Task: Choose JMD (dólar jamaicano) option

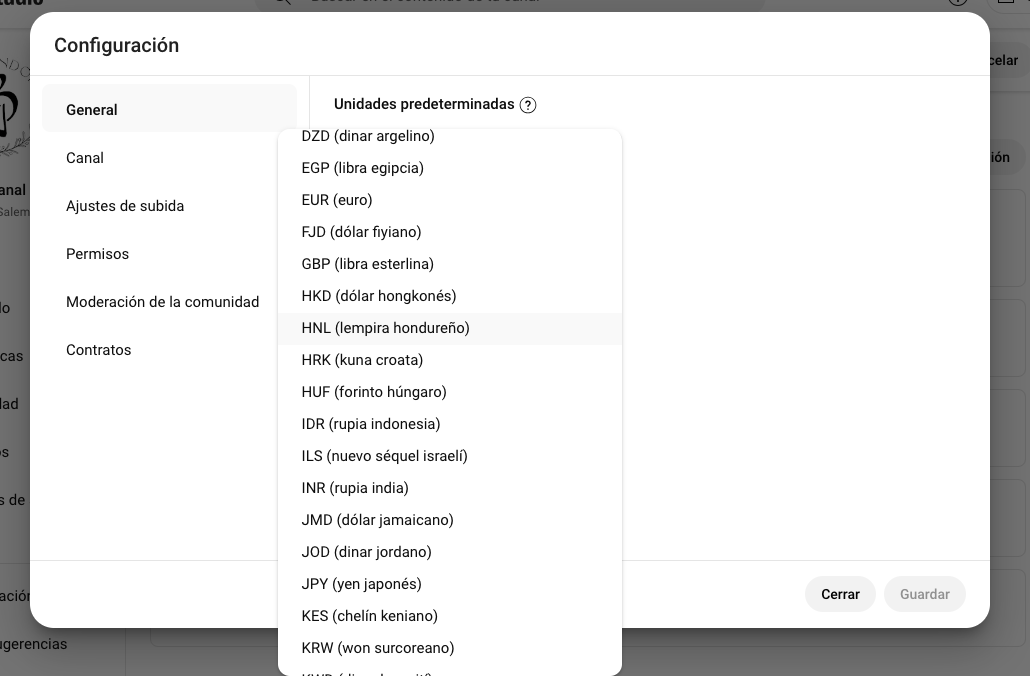Action: (x=377, y=520)
